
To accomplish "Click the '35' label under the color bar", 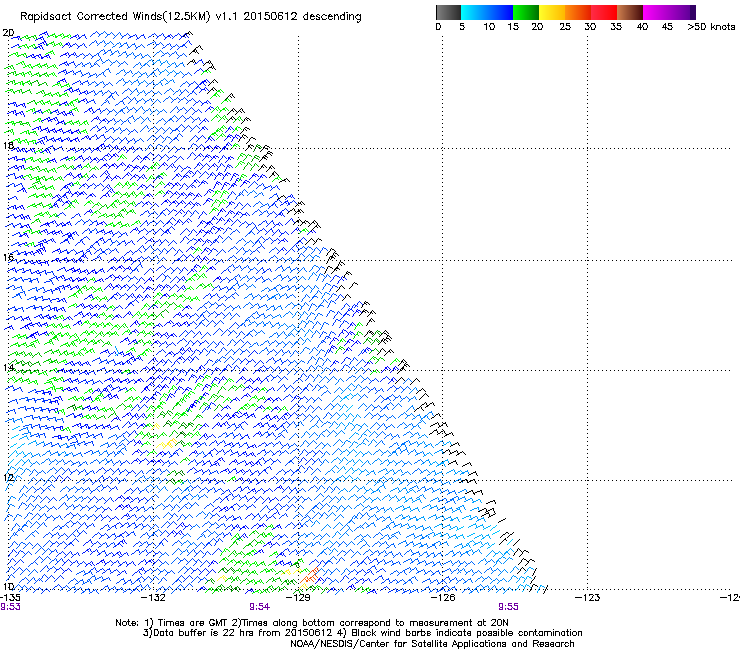I will point(616,27).
